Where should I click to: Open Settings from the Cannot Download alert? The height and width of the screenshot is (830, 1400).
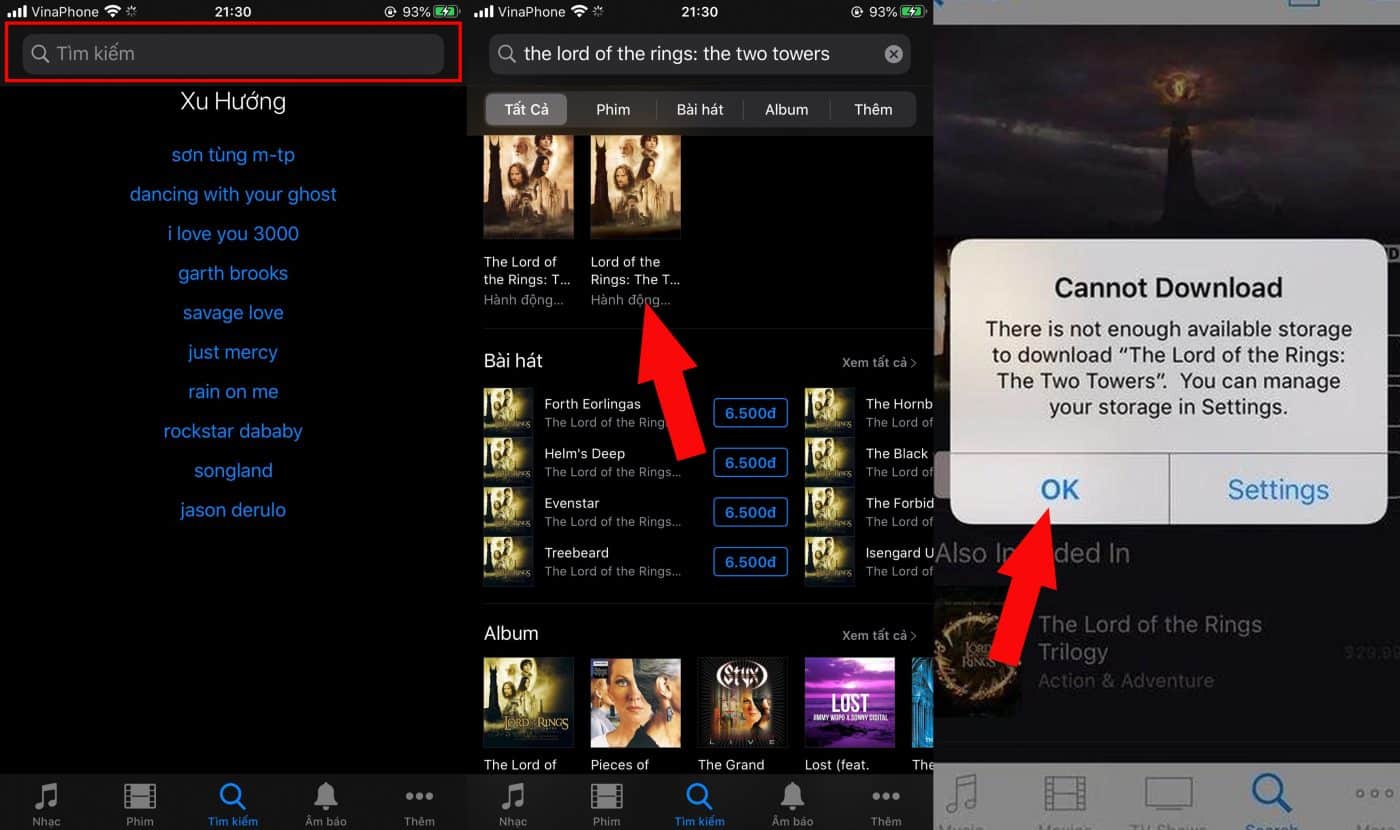pyautogui.click(x=1278, y=490)
